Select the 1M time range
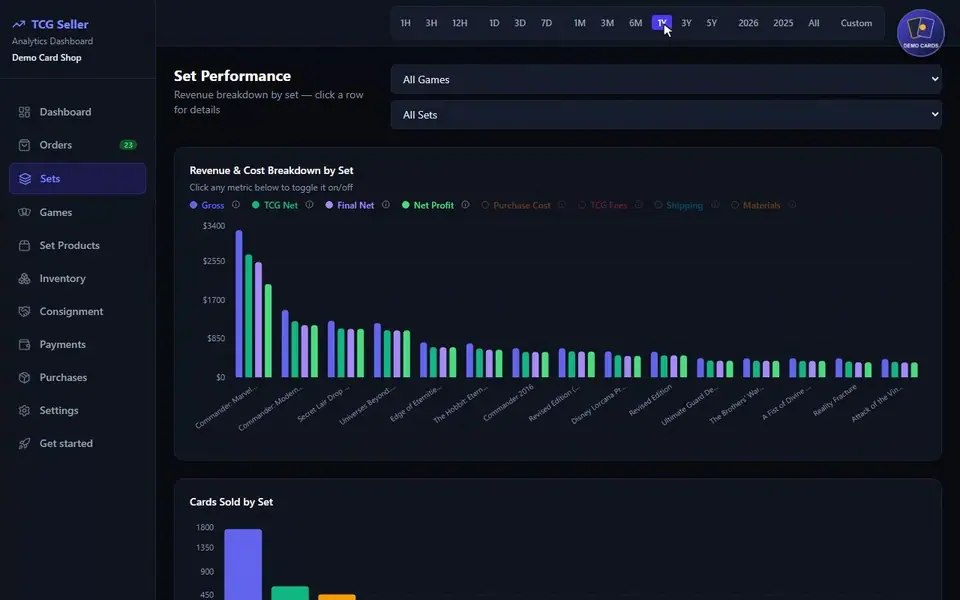 (x=580, y=23)
